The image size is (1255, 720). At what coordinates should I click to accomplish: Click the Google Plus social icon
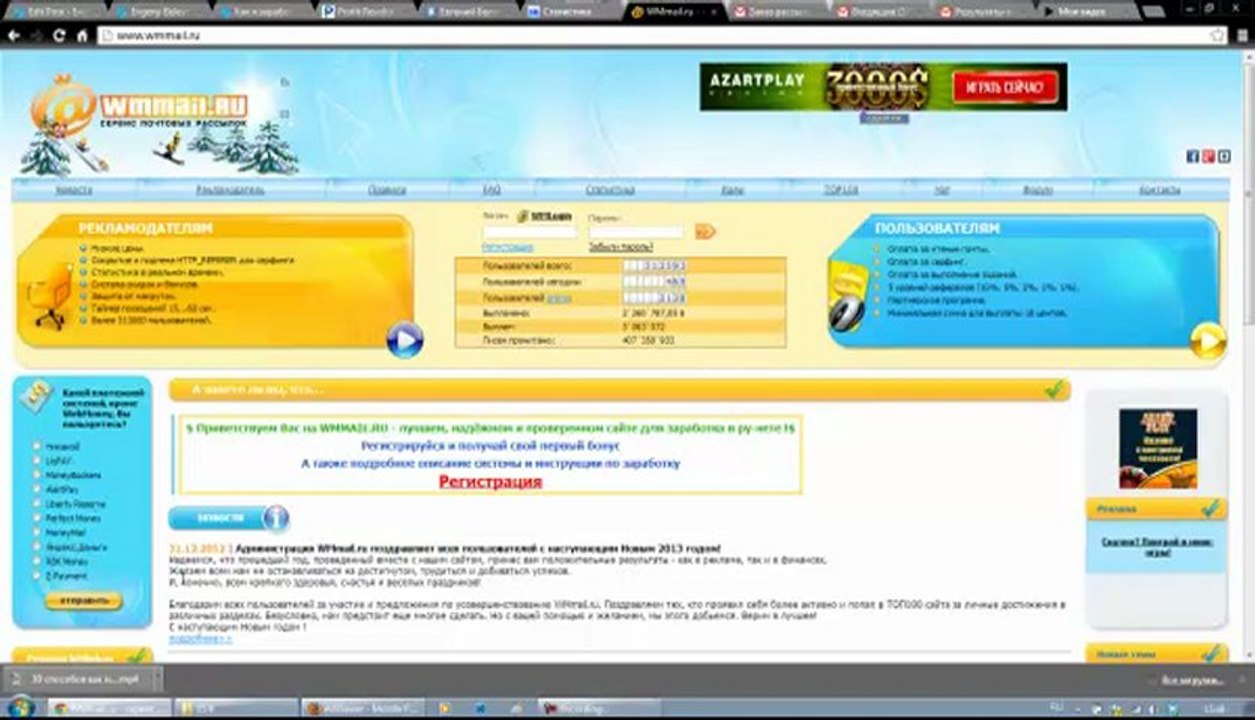point(1208,156)
